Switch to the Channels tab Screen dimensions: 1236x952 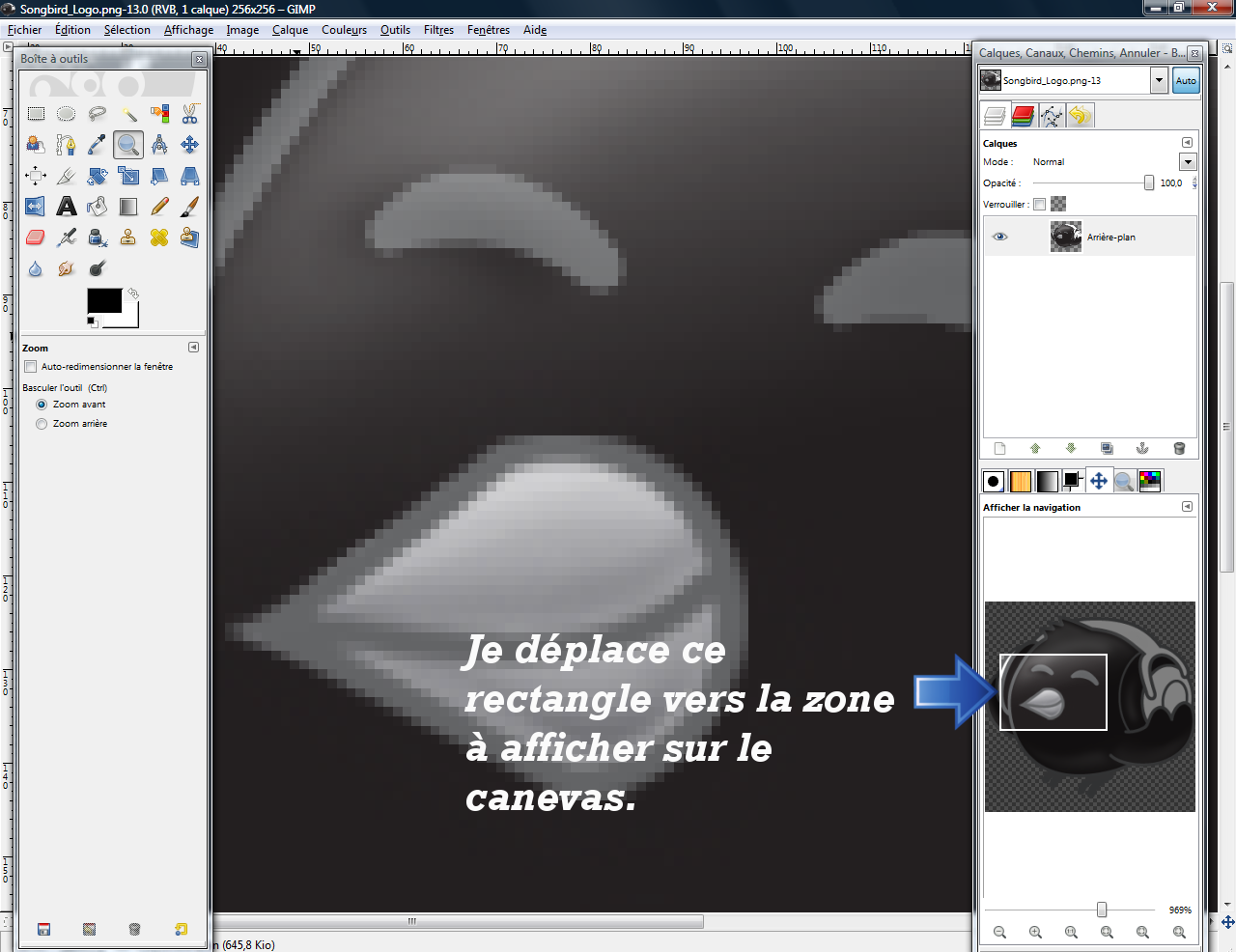1023,116
